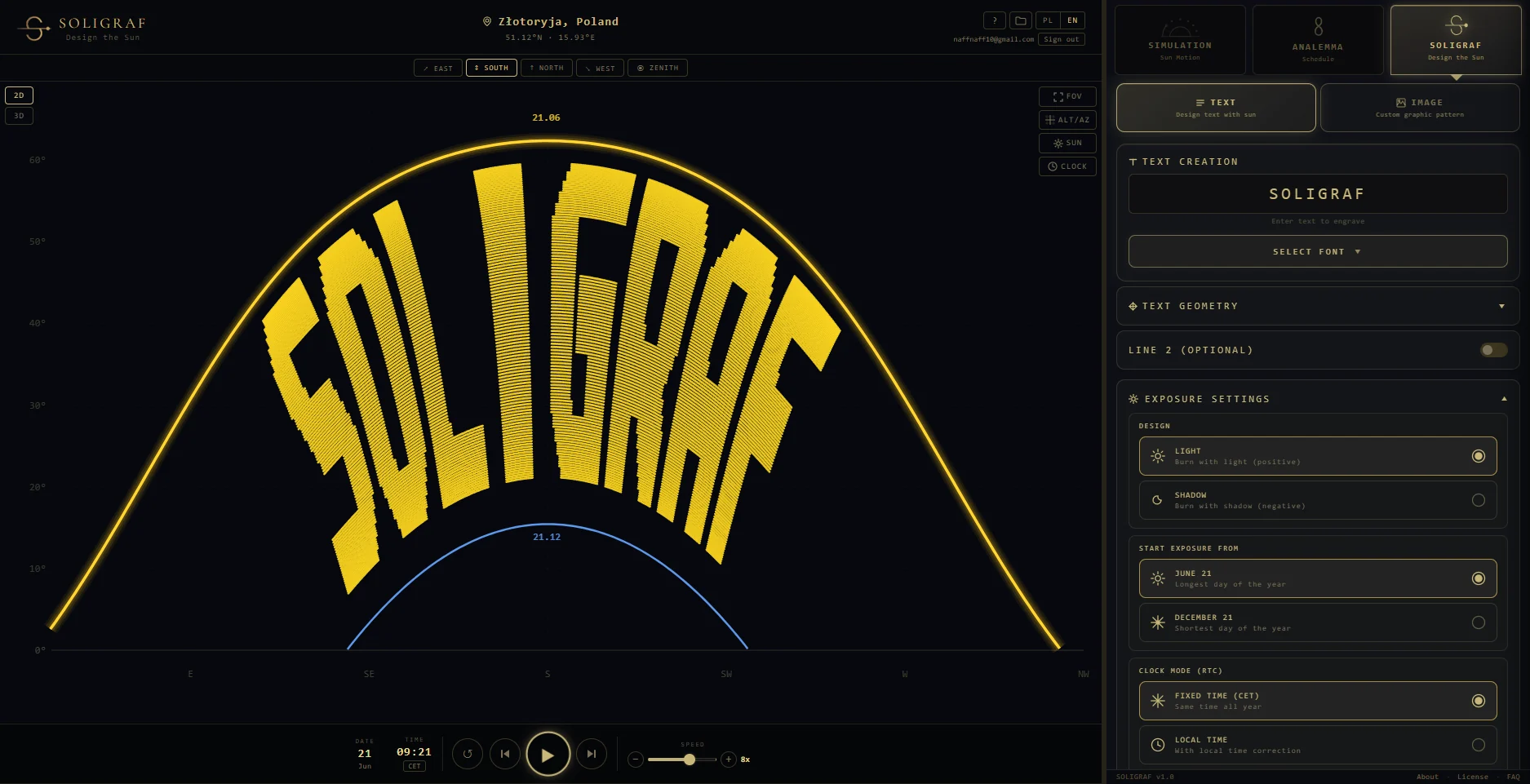Collapse the Exposure Settings section
Screen dimensions: 1530x784
point(1317,399)
